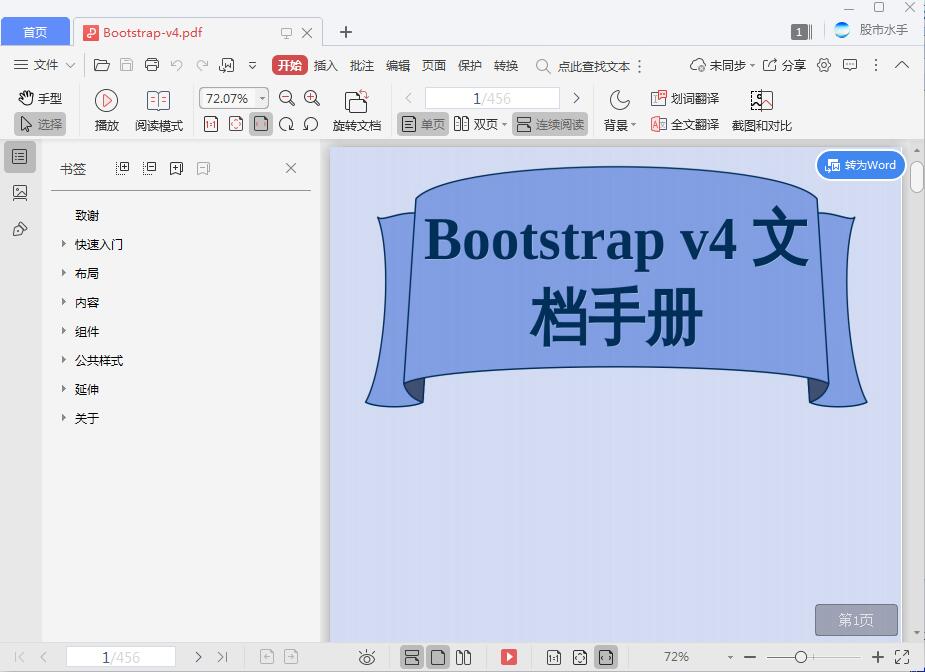This screenshot has height=672, width=925.
Task: Expand 组件 bookmark node
Action: pos(64,330)
